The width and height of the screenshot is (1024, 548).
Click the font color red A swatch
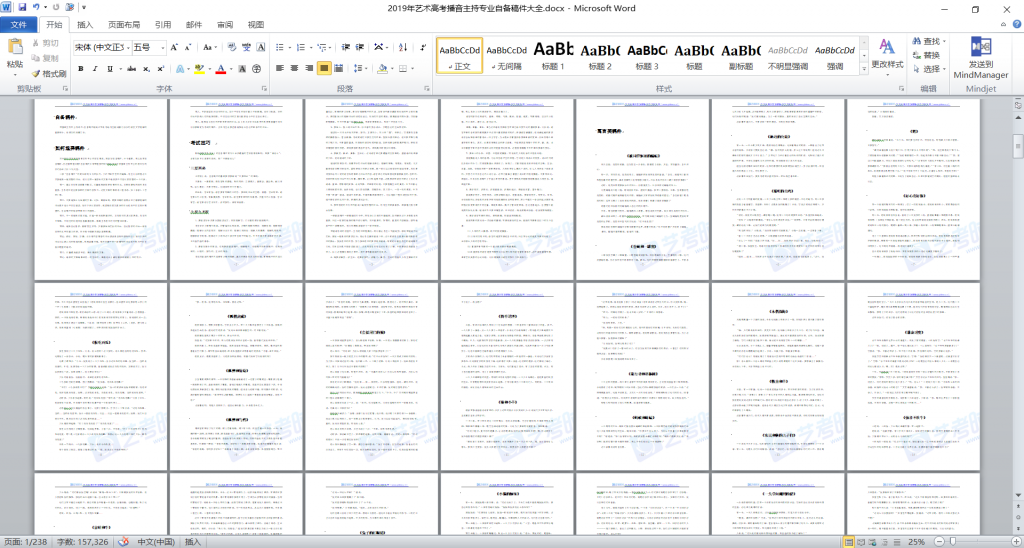pos(220,69)
